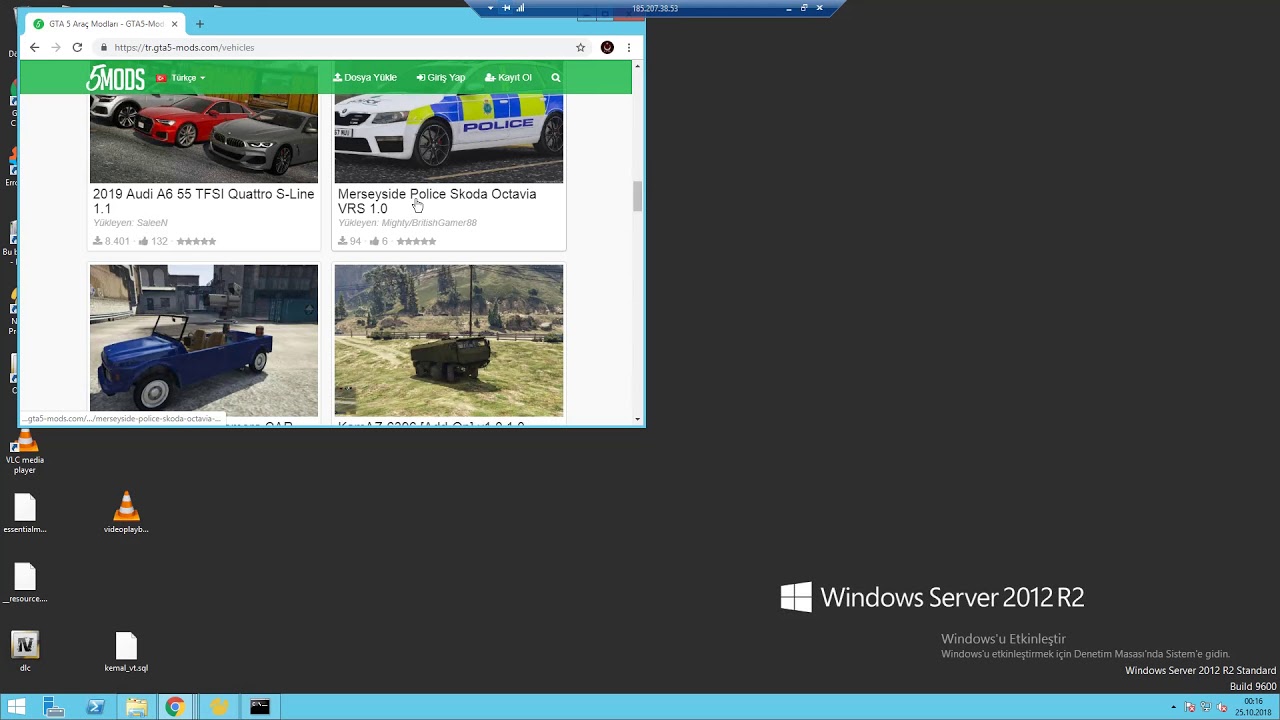Select the videoplayb... VLC file icon
Screen dimensions: 1280x720
[x=126, y=513]
